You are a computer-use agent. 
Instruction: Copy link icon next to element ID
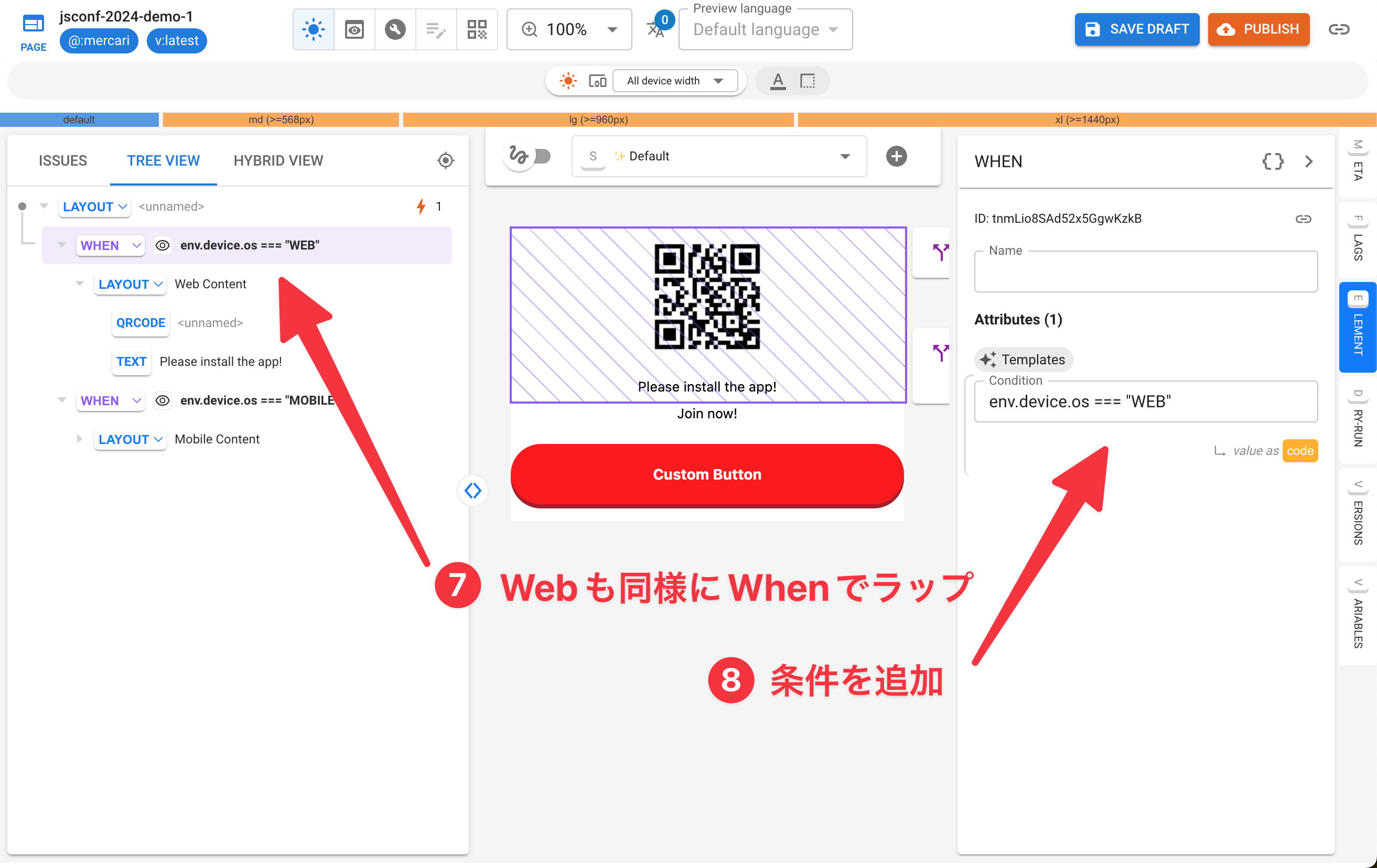click(x=1303, y=219)
